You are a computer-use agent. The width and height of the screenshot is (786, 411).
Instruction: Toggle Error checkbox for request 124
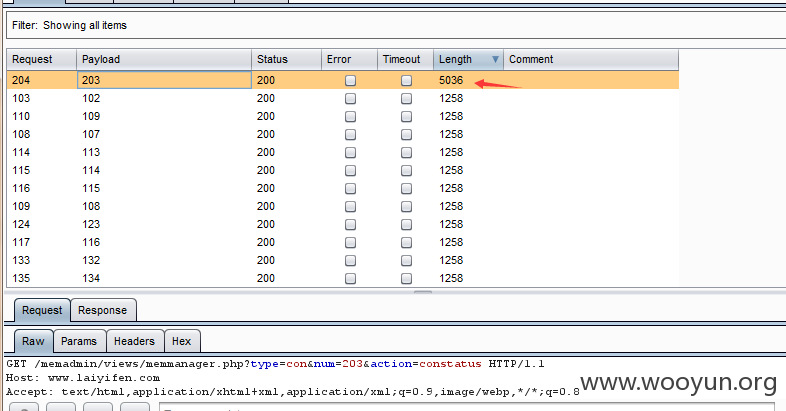350,225
